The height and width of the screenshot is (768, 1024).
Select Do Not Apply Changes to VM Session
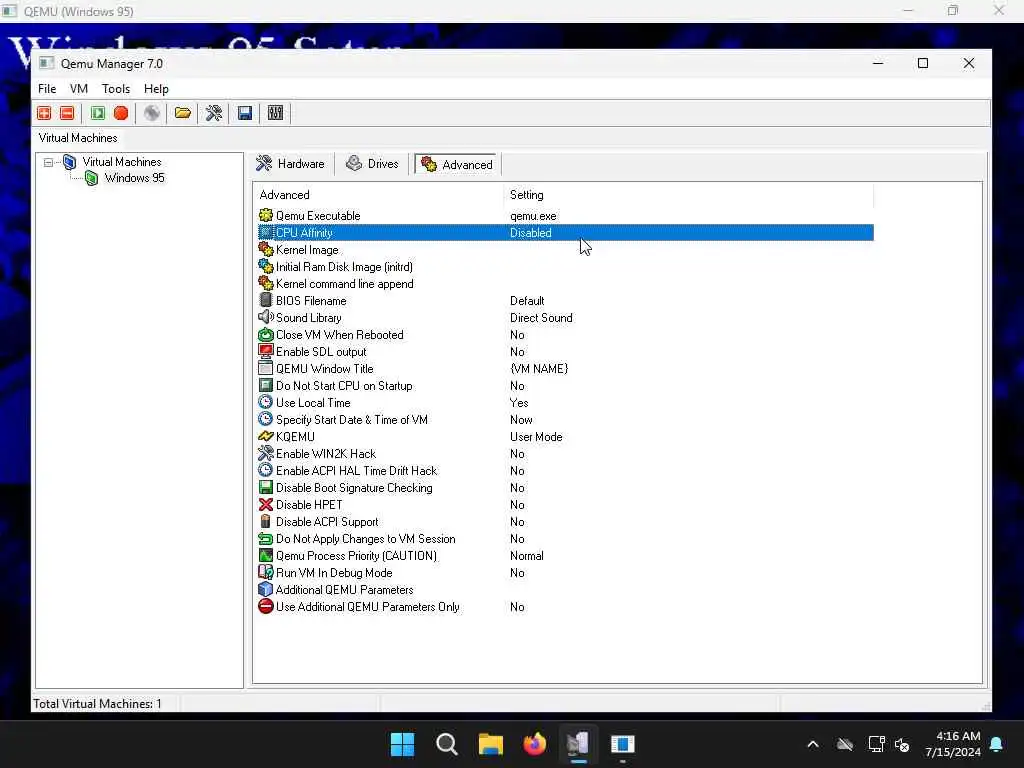tap(566, 538)
